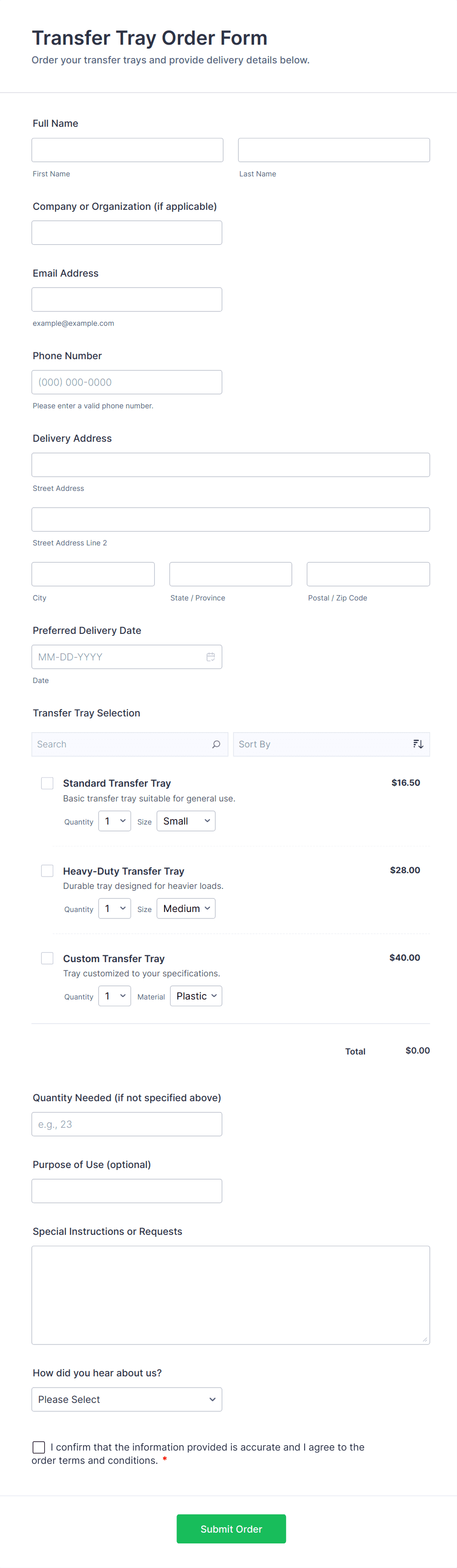This screenshot has width=457, height=1568.
Task: Click the search magnifier icon
Action: 216,744
